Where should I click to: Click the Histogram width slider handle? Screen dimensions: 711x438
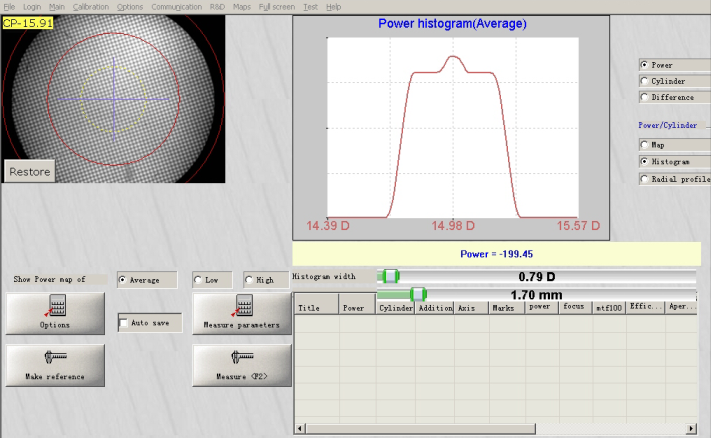coord(391,276)
